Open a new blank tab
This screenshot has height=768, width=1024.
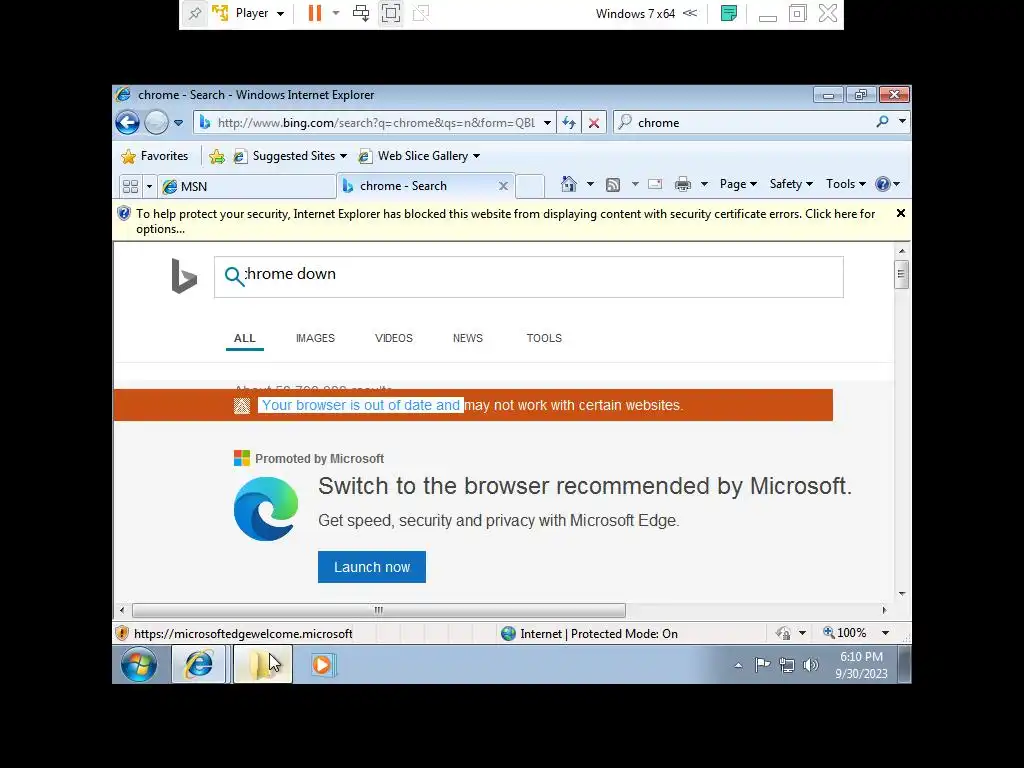[530, 186]
